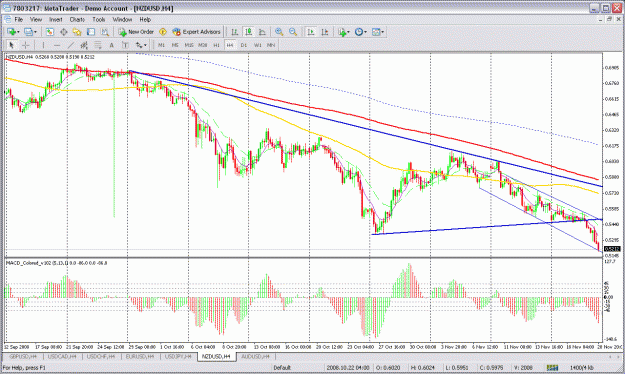Open the Templates dropdown
The height and width of the screenshot is (374, 625).
click(377, 32)
